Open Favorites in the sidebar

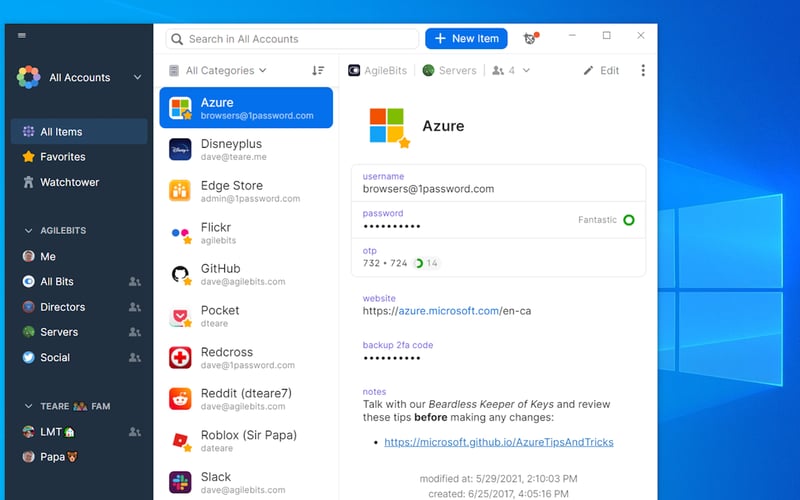79,157
